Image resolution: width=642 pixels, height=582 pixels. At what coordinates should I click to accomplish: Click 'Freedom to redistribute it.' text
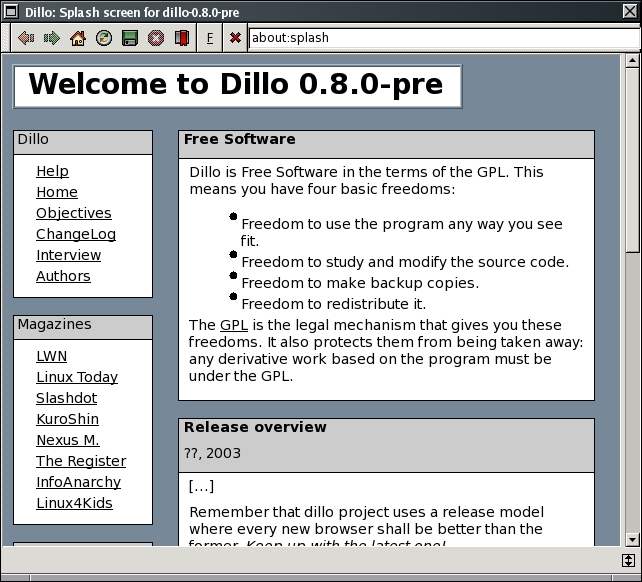point(334,304)
